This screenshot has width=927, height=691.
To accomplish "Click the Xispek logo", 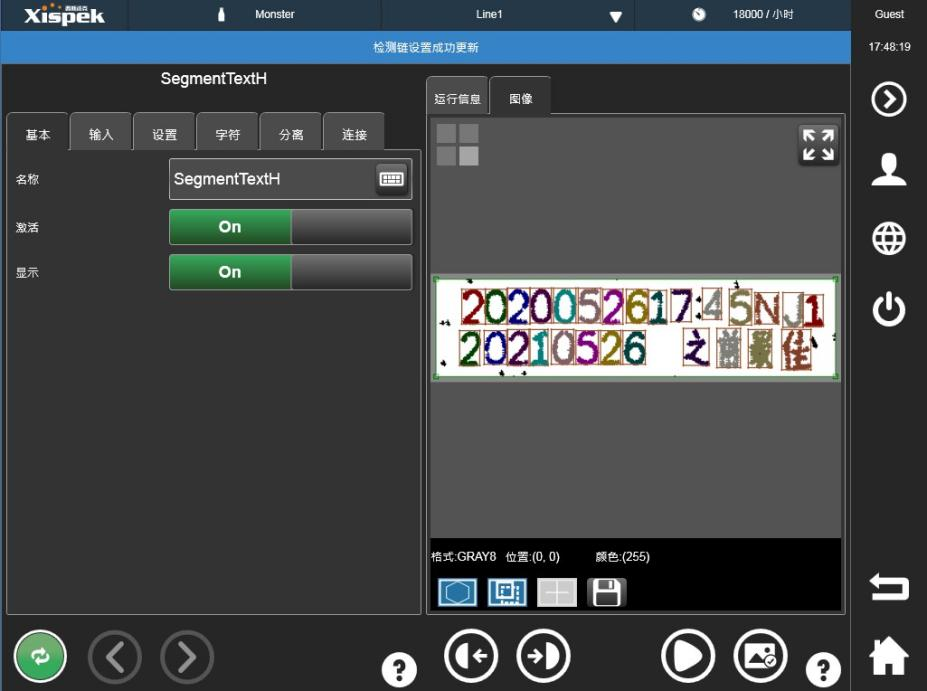I will [64, 14].
